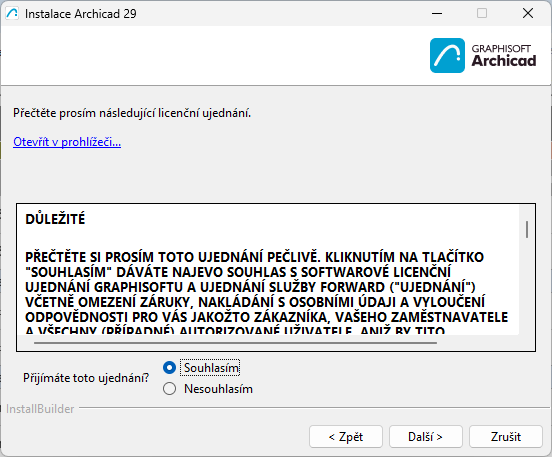
Task: Click the license line starting '"SOUHLASÍM" DÁVÁTE NAJEVO'
Action: (238, 272)
